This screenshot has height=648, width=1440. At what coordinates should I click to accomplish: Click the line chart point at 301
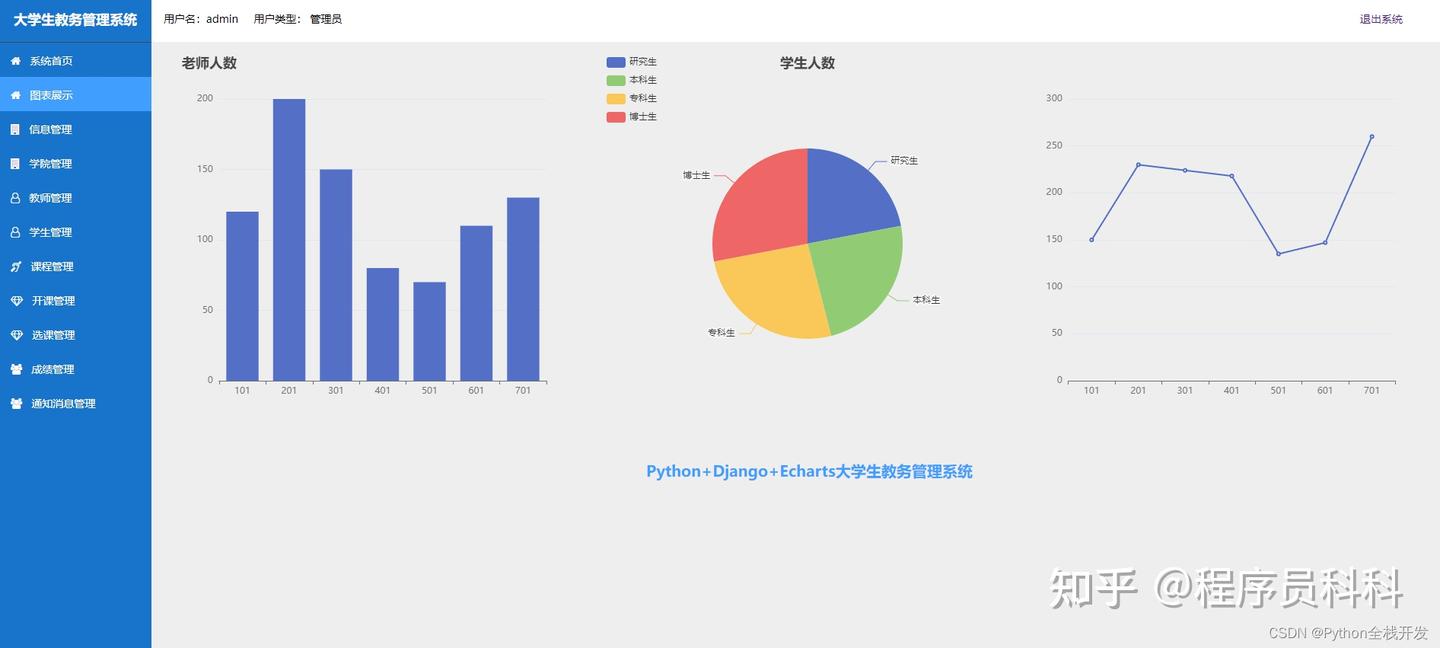click(1185, 170)
